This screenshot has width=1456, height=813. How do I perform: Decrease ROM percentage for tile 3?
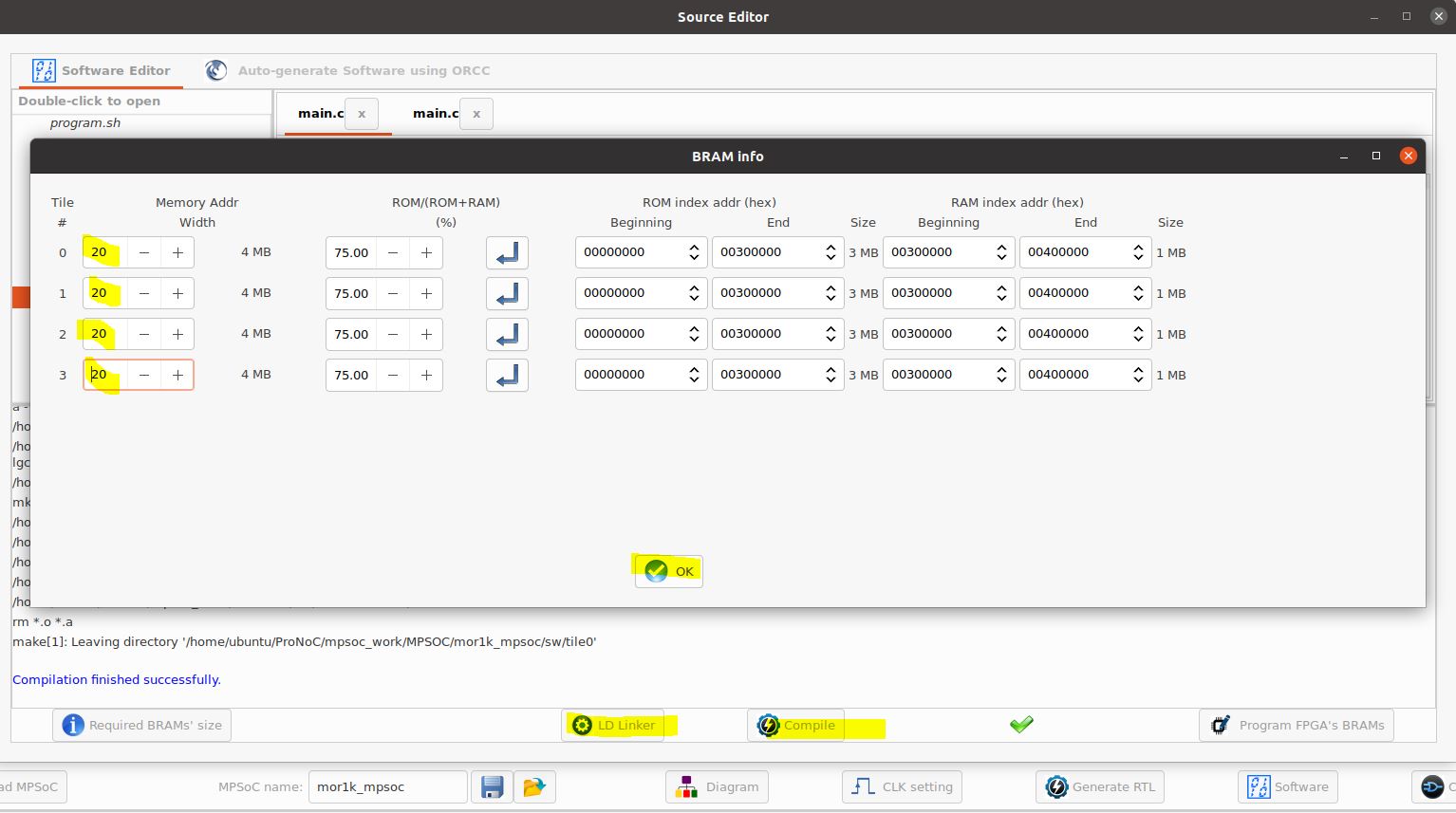click(x=393, y=375)
